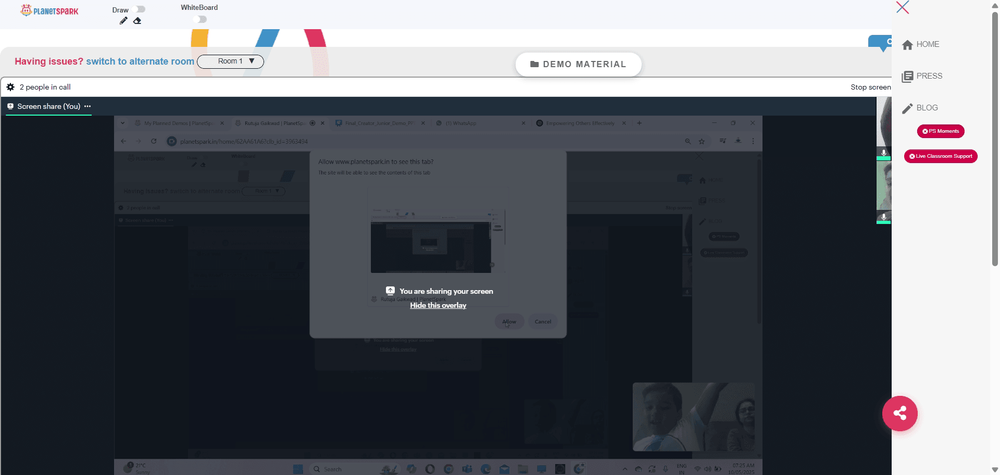Click 'switch to alternate room' text
This screenshot has width=1000, height=475.
point(140,62)
